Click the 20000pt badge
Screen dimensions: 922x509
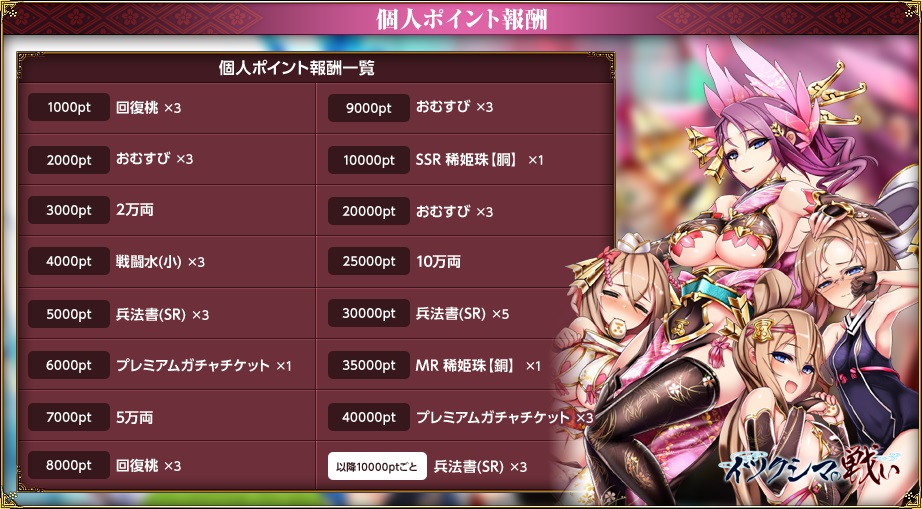(369, 211)
